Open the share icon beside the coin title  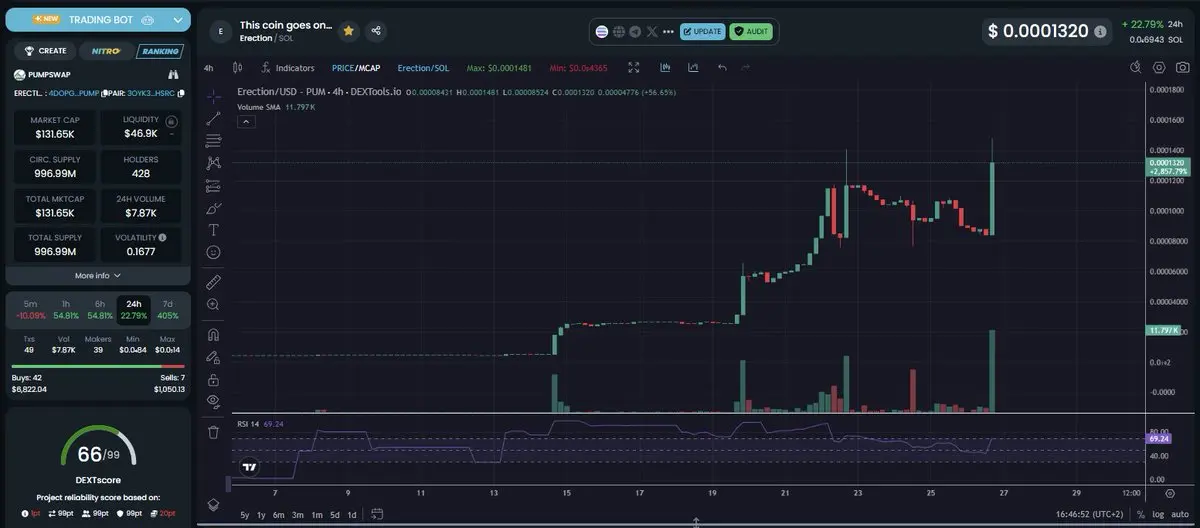click(x=376, y=31)
